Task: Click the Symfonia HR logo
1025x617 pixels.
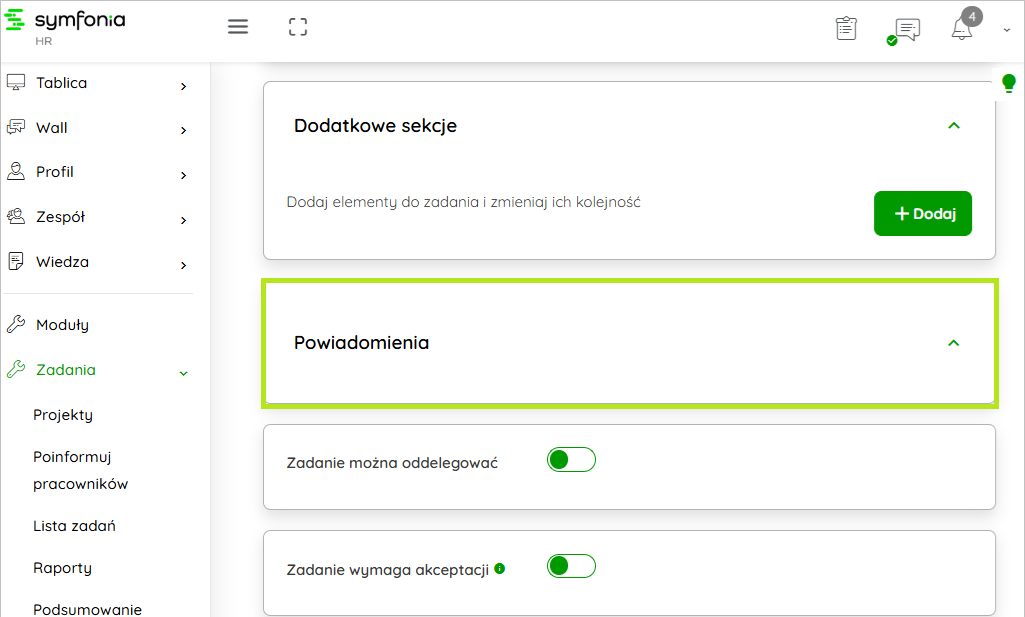Action: point(66,27)
